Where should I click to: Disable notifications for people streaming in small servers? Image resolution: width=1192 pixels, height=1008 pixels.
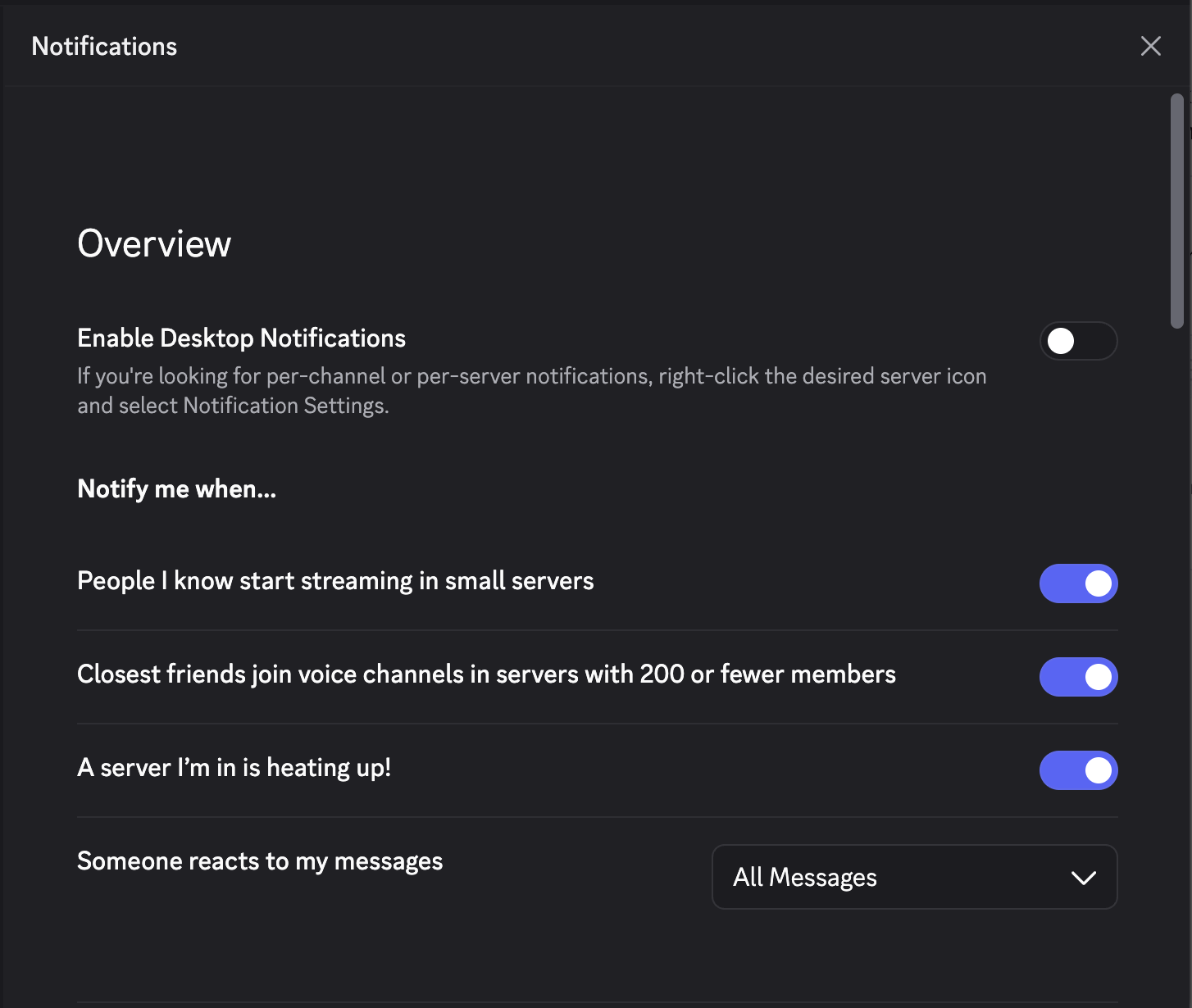coord(1078,583)
